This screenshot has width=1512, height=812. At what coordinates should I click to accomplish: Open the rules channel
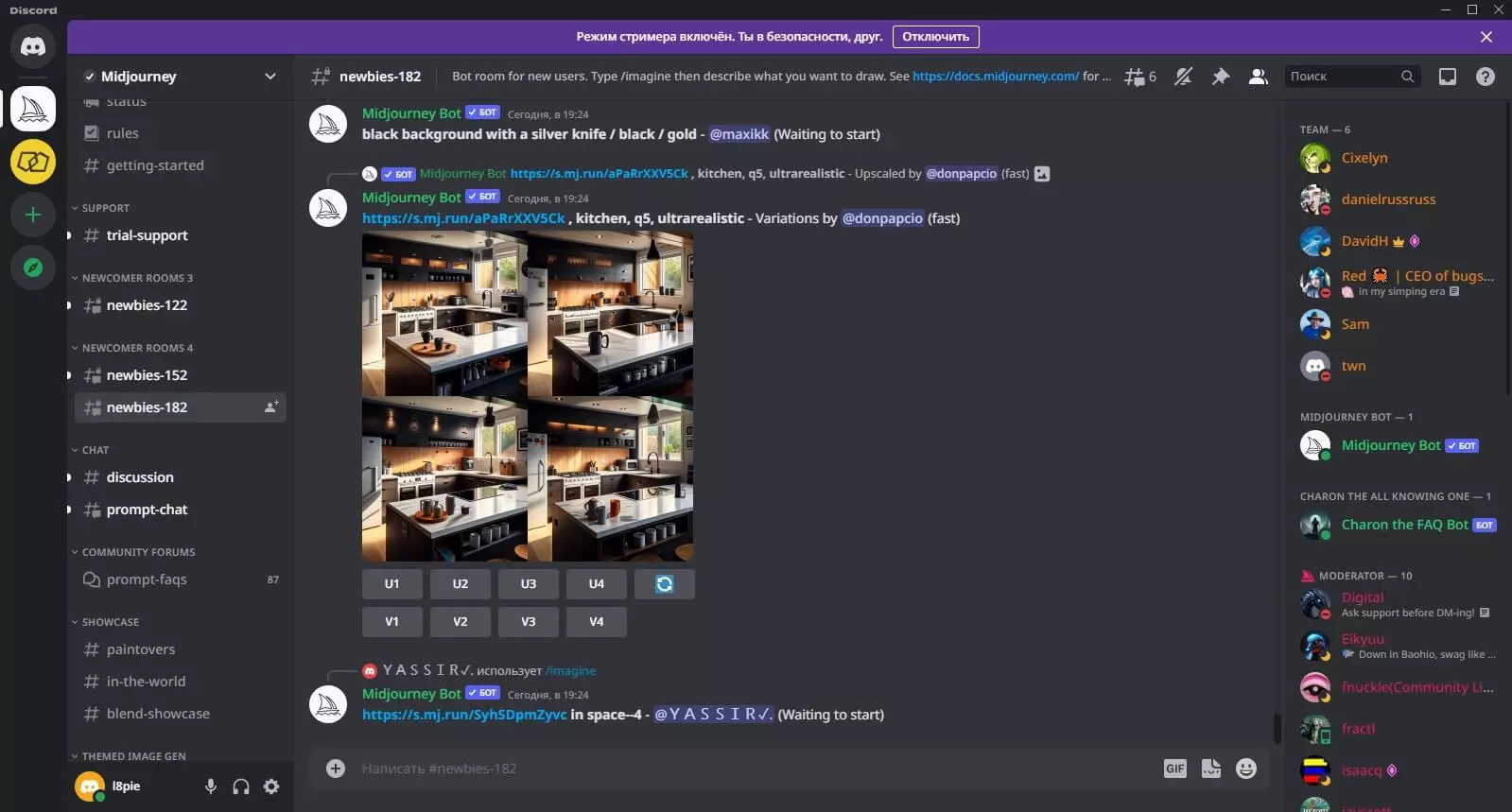[x=180, y=133]
